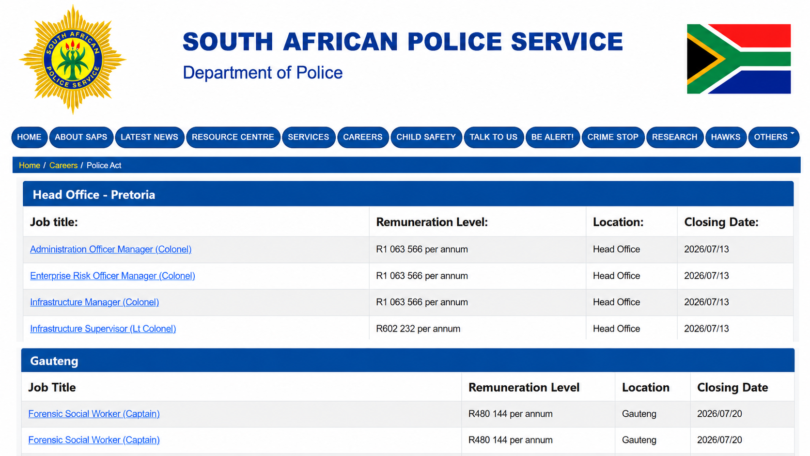Open the CAREERS menu
Screen dimensions: 810x456
(363, 137)
